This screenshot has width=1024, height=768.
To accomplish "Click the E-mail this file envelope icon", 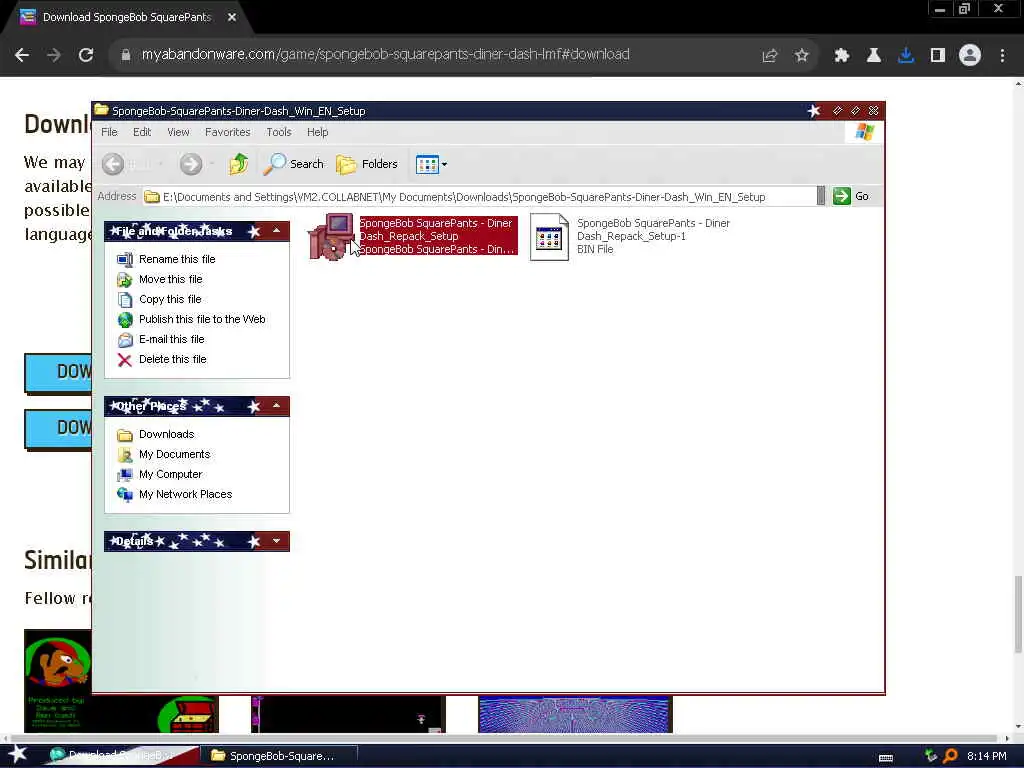I will point(125,340).
